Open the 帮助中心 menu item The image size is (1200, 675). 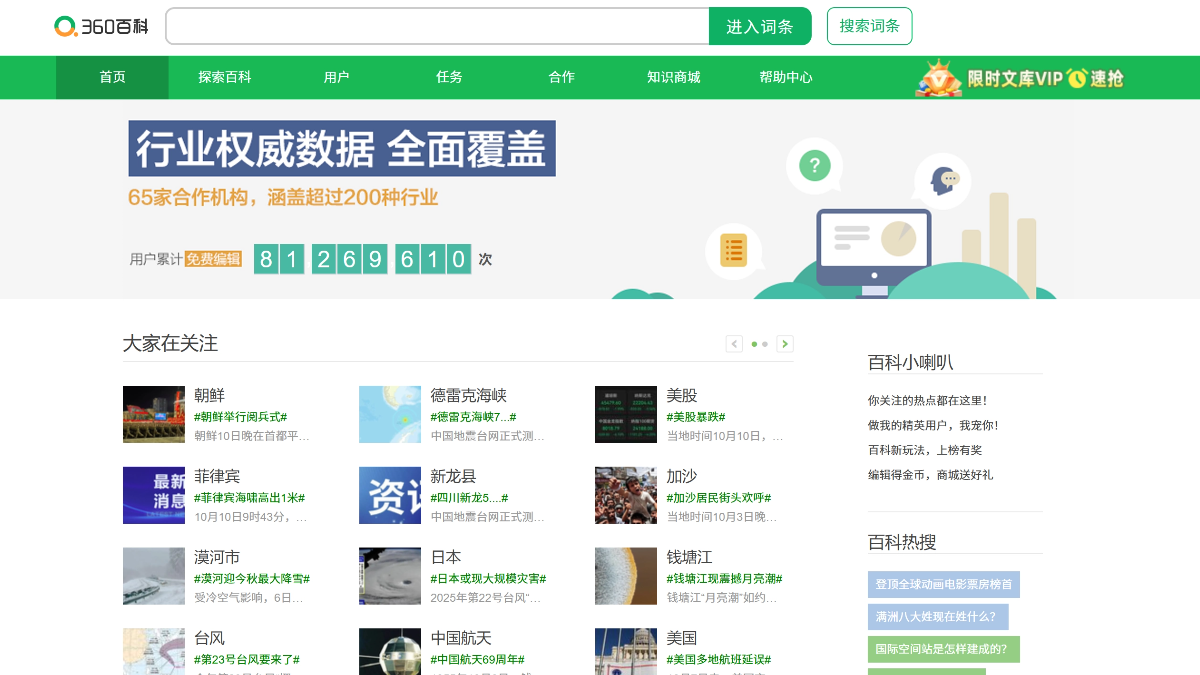tap(785, 77)
